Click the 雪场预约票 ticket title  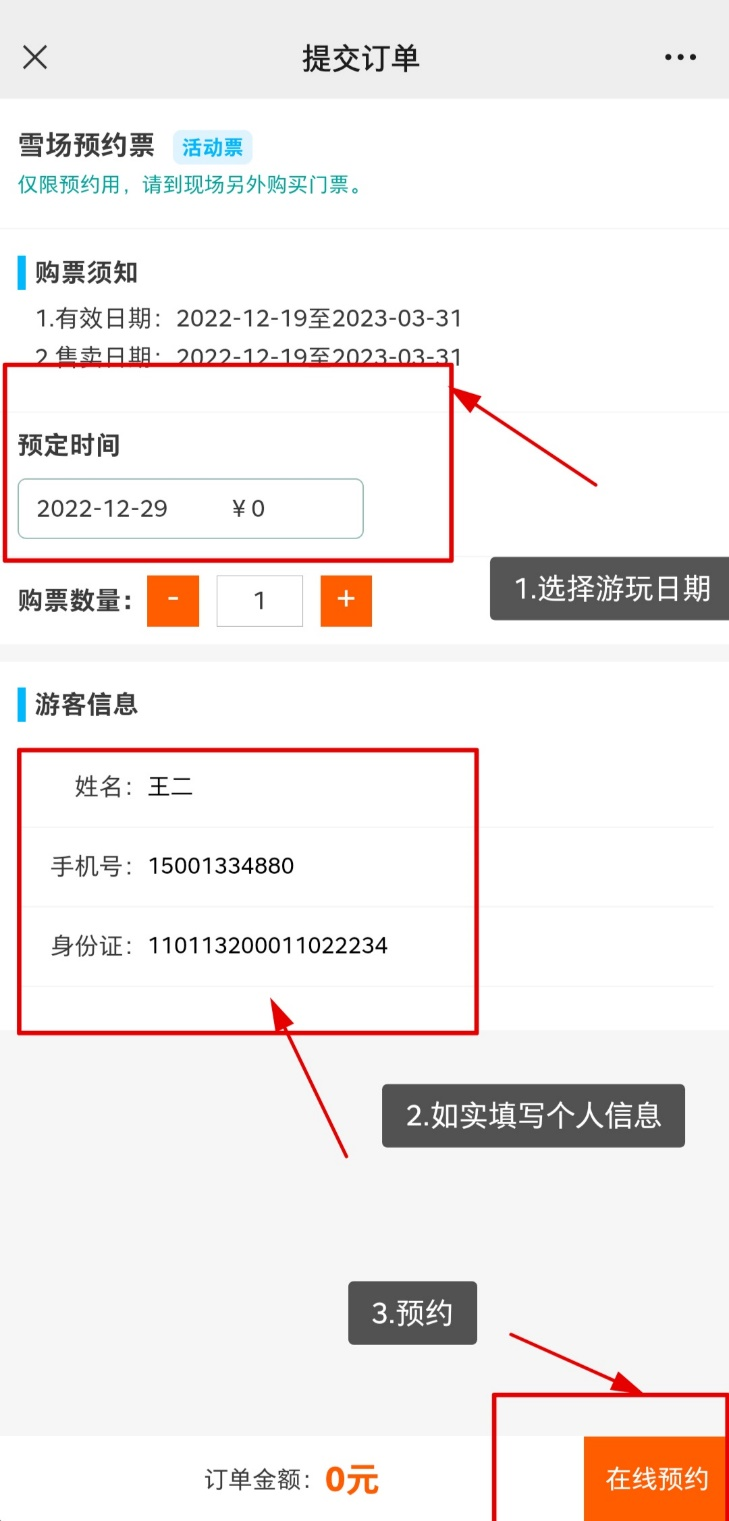[87, 146]
